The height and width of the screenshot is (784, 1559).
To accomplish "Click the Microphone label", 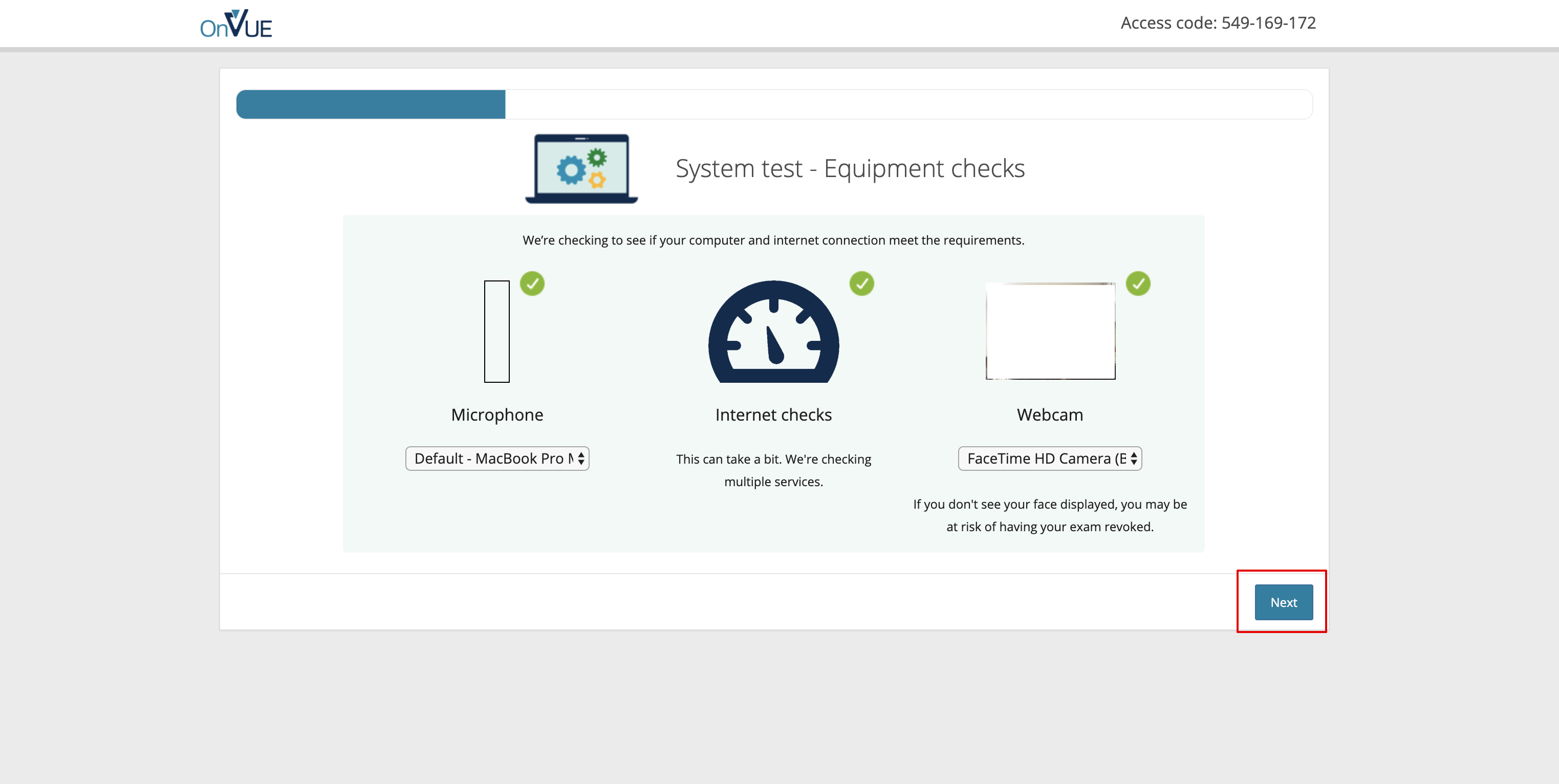I will click(497, 415).
